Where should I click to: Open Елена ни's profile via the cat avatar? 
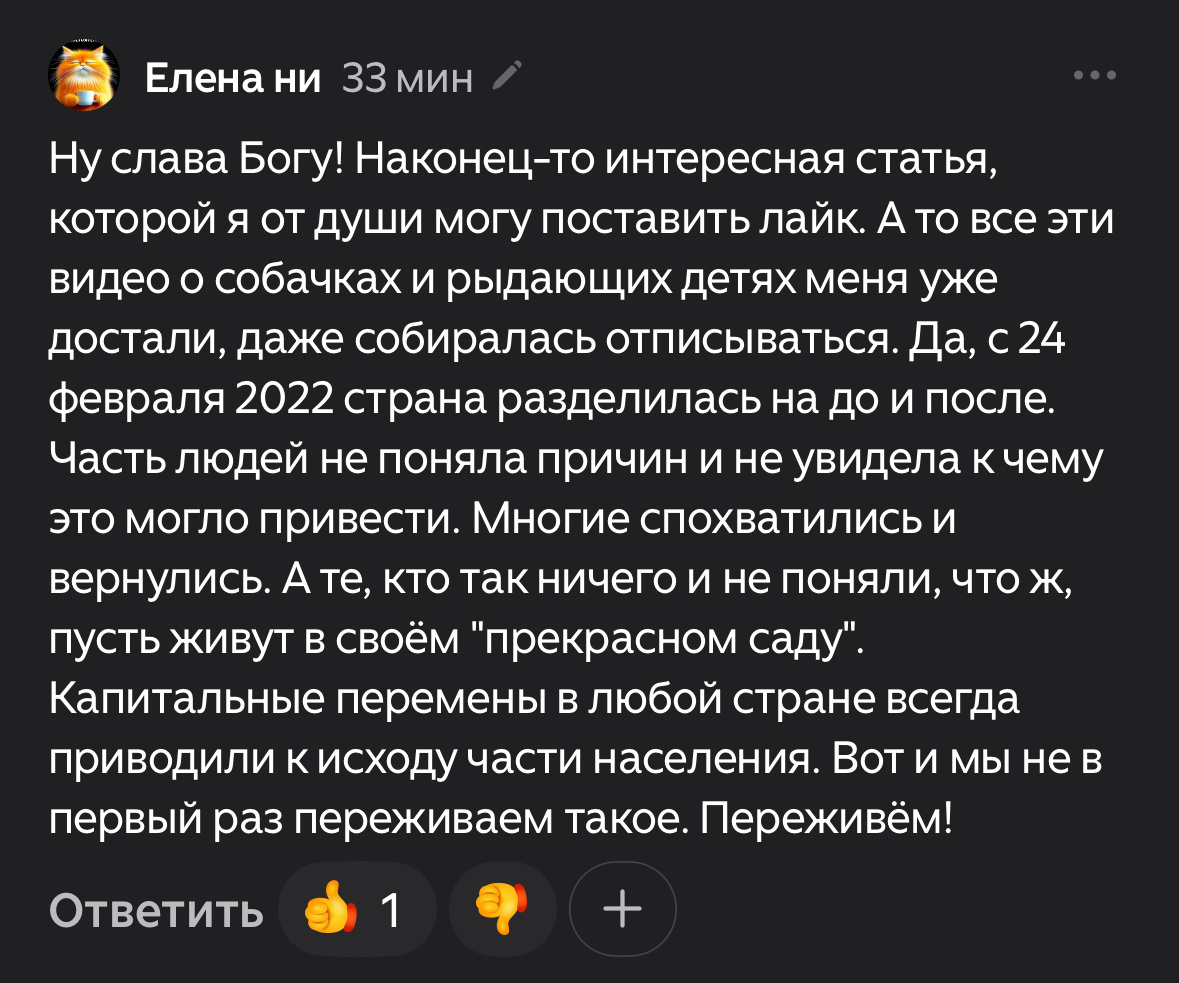click(x=85, y=74)
